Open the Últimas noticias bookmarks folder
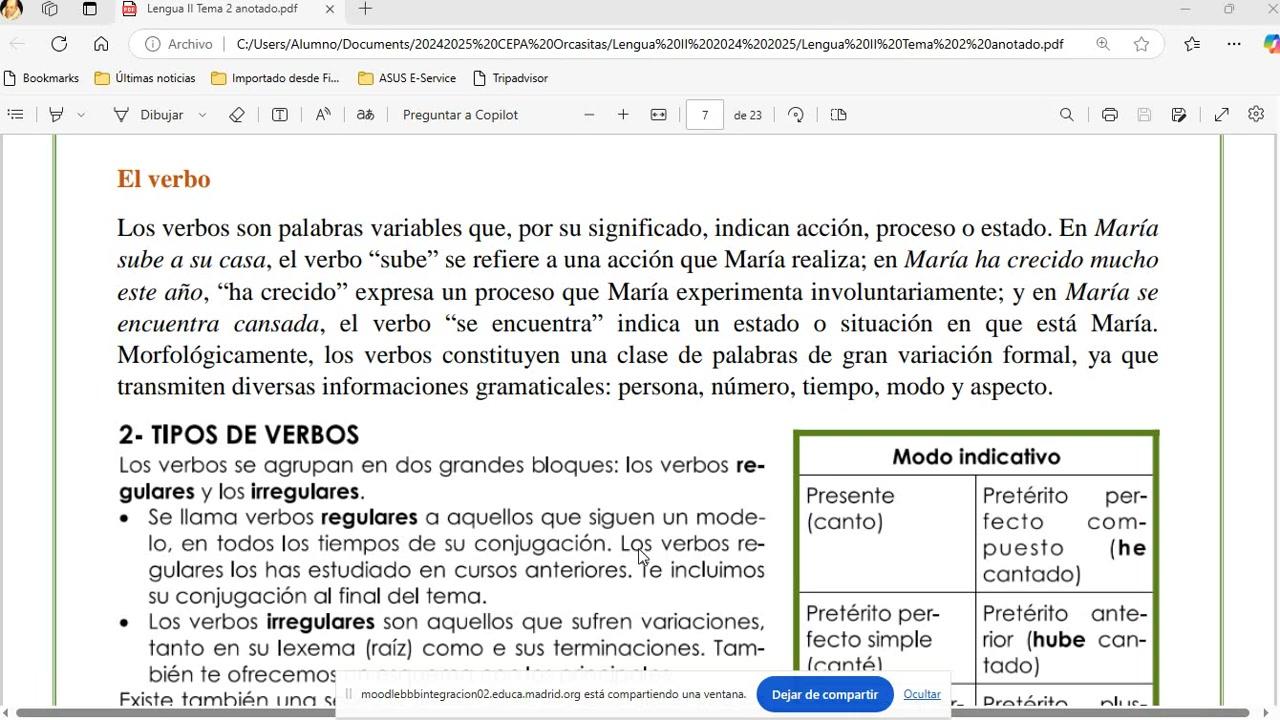The image size is (1280, 720). pyautogui.click(x=145, y=78)
